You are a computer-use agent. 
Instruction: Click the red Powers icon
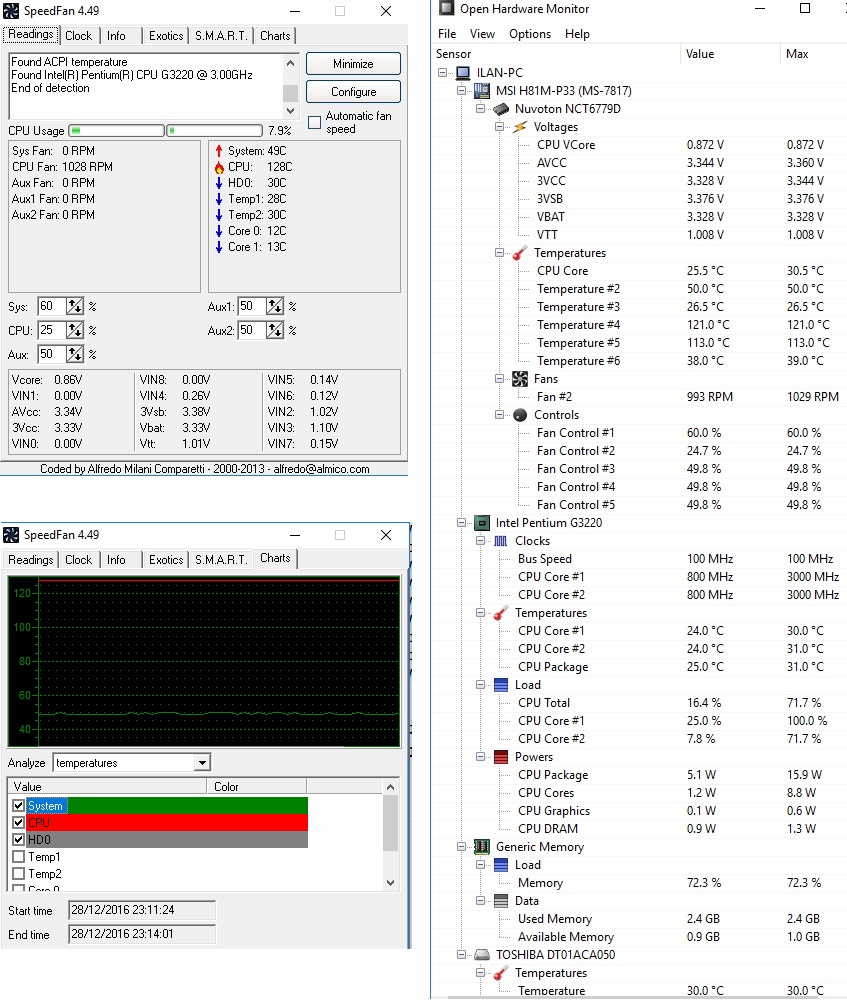(x=501, y=756)
